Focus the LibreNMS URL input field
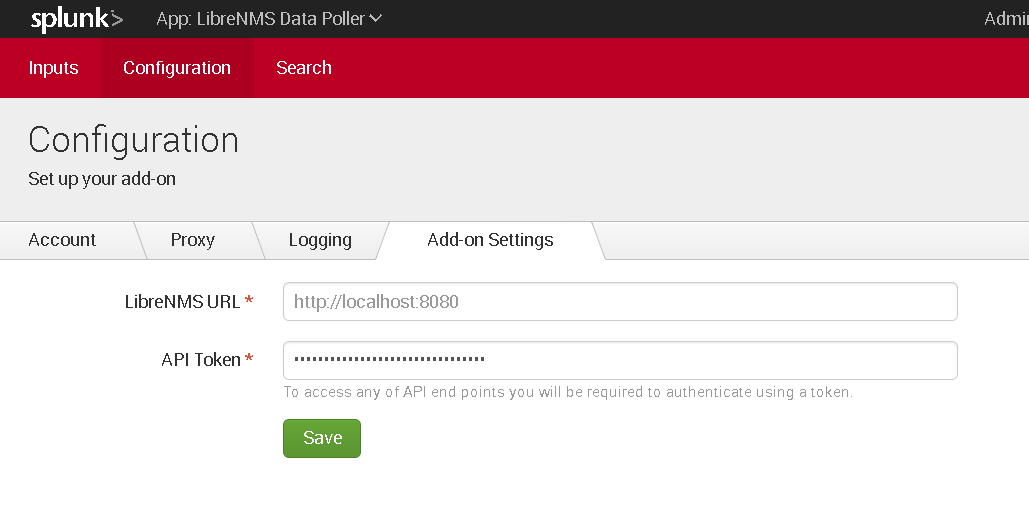Image resolution: width=1029 pixels, height=506 pixels. point(620,302)
